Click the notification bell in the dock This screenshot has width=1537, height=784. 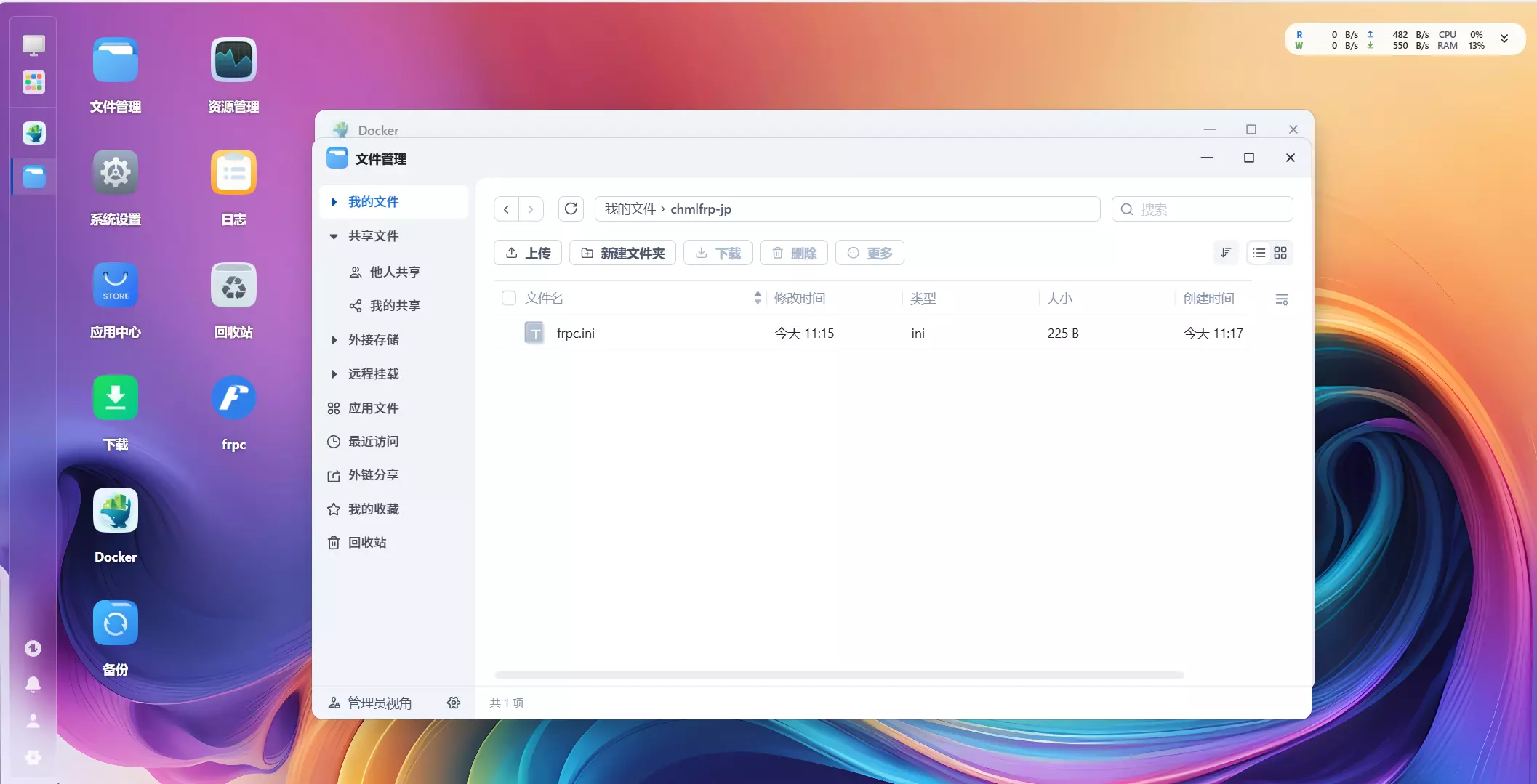(33, 684)
